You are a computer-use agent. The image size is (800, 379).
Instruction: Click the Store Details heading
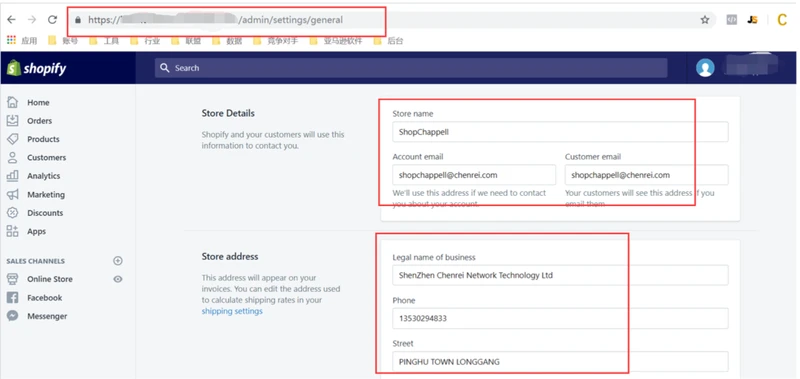click(x=228, y=113)
